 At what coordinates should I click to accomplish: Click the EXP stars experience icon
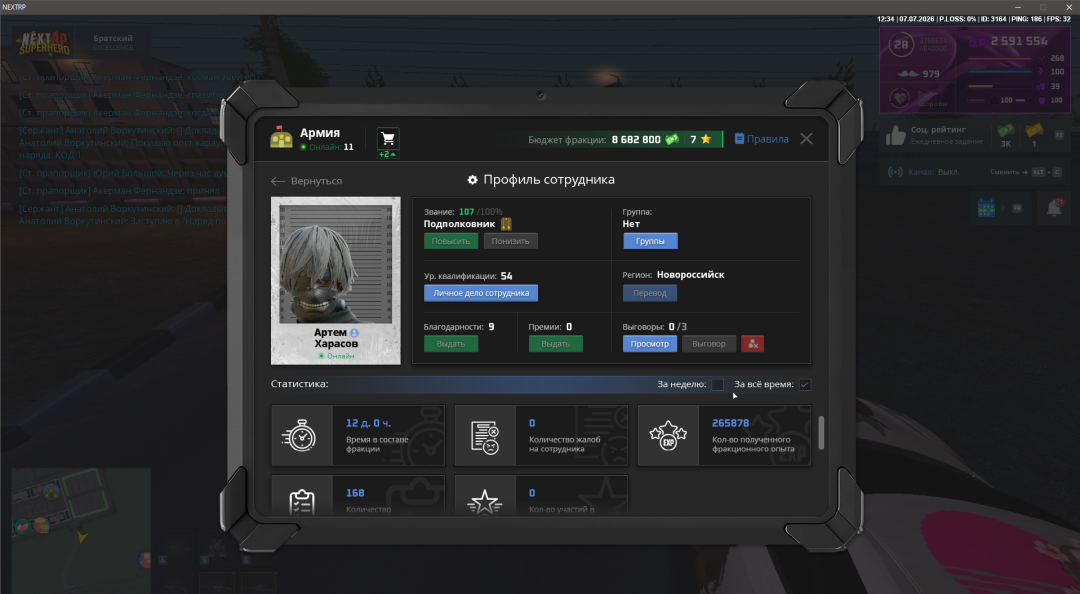click(x=668, y=436)
